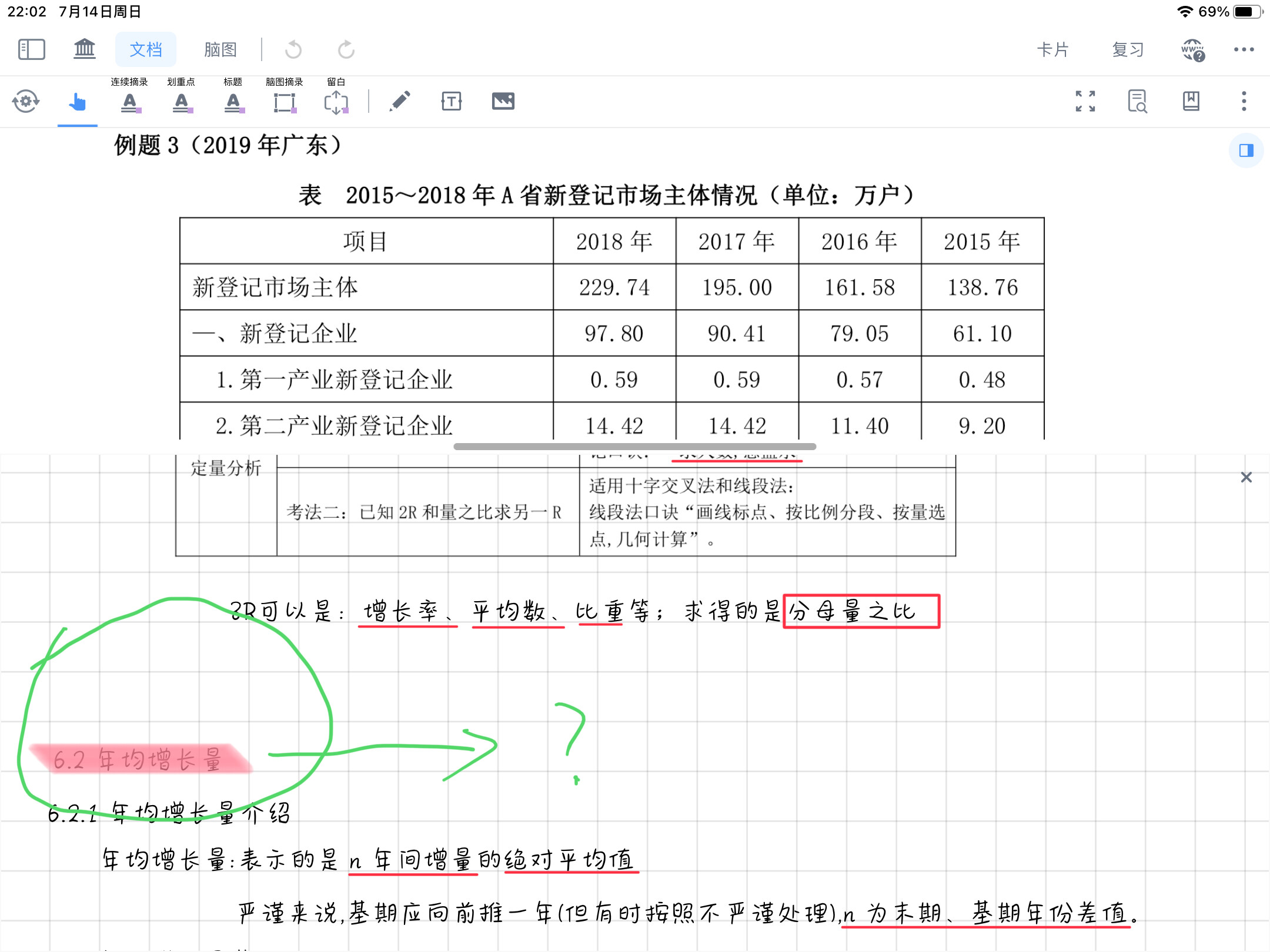
Task: Select the 划重点 highlight tool
Action: click(182, 96)
